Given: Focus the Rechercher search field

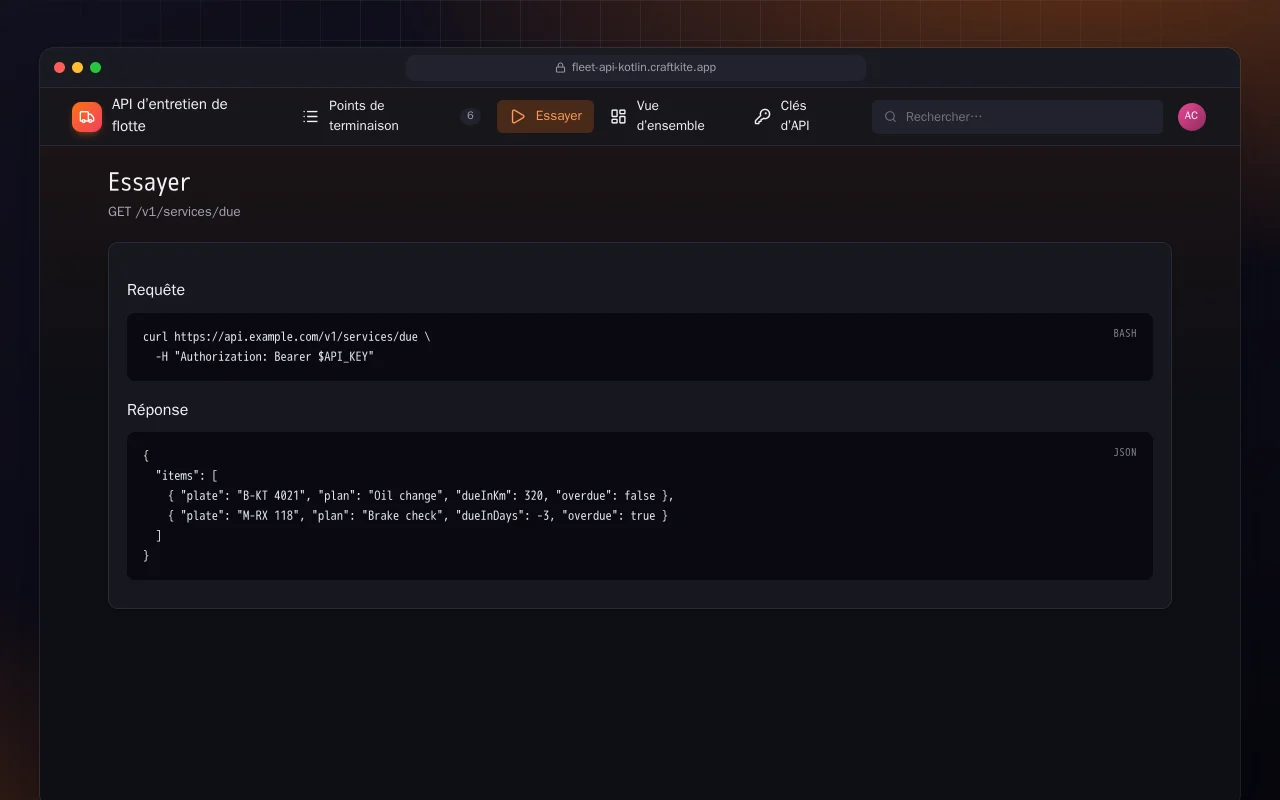Looking at the screenshot, I should 1017,117.
